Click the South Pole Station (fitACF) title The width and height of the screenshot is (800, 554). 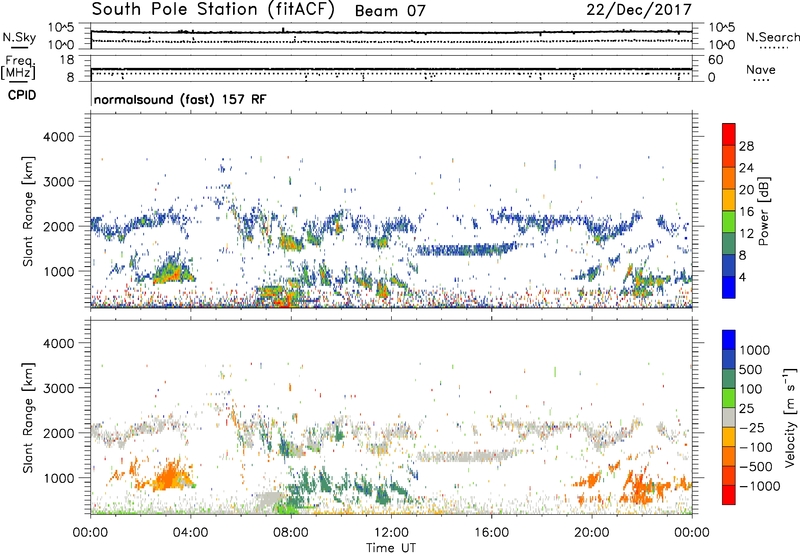tap(213, 10)
